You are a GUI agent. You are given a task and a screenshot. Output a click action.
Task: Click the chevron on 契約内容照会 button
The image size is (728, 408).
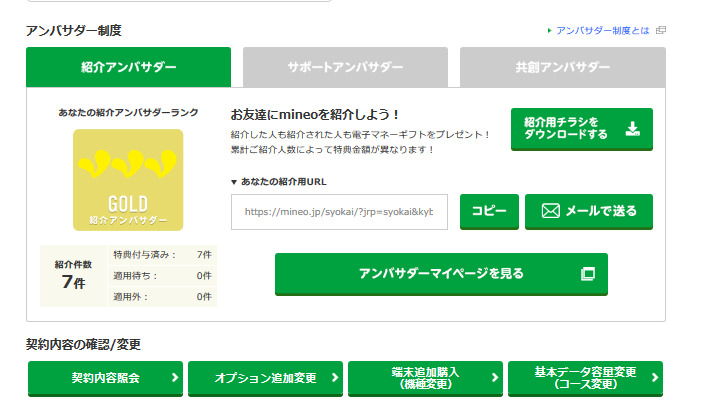click(175, 378)
